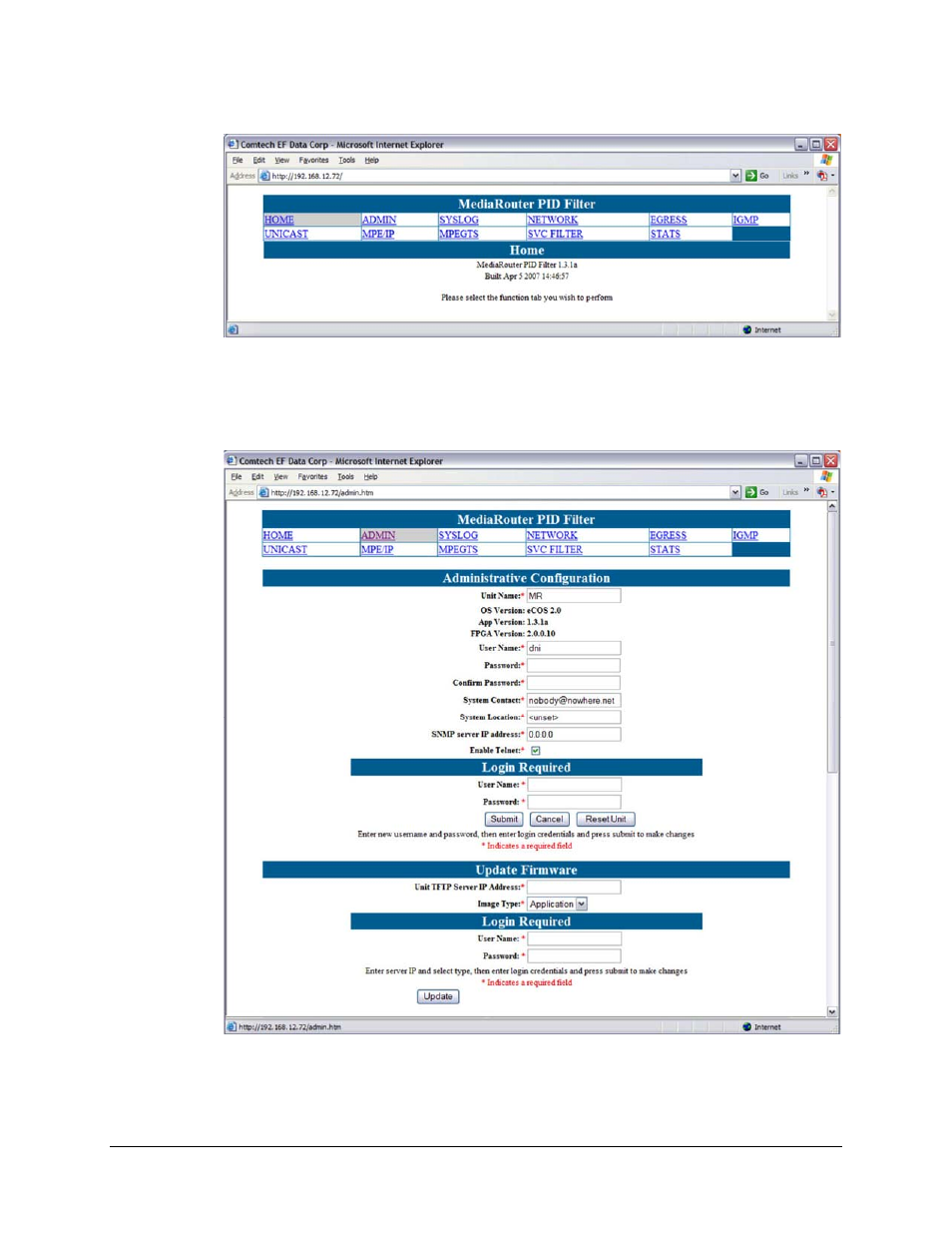Viewport: 952px width, 1233px height.
Task: Click Internet zone globe icon in admin window
Action: pyautogui.click(x=747, y=1026)
